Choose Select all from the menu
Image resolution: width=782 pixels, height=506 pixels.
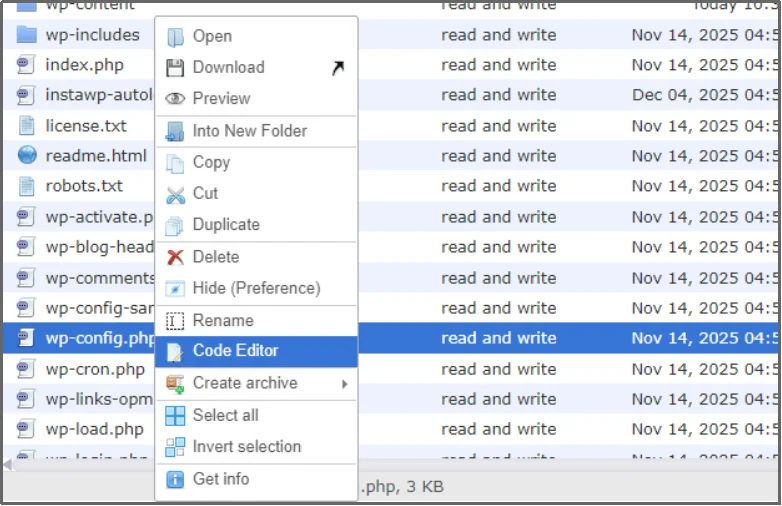coord(256,416)
